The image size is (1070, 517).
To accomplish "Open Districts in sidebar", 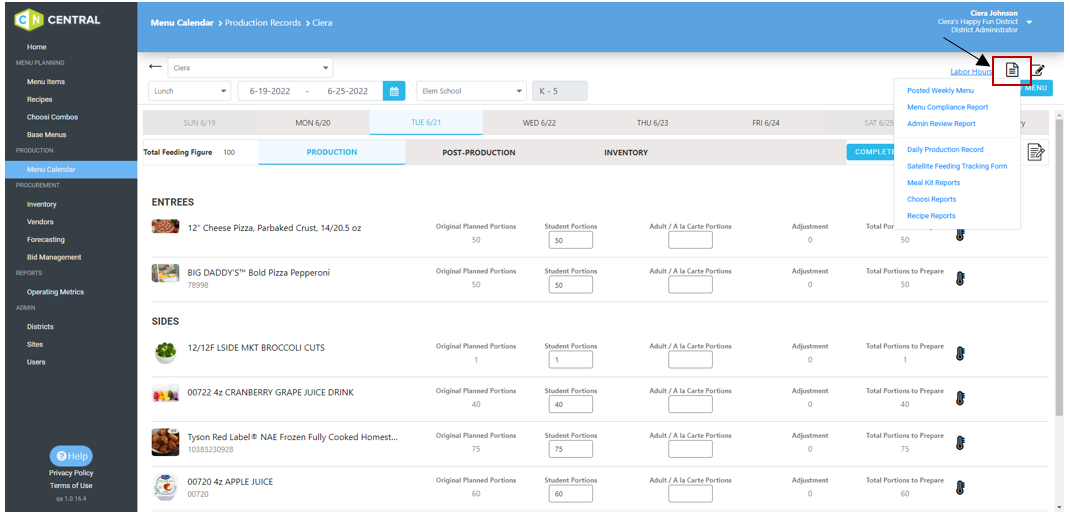I will 40,327.
